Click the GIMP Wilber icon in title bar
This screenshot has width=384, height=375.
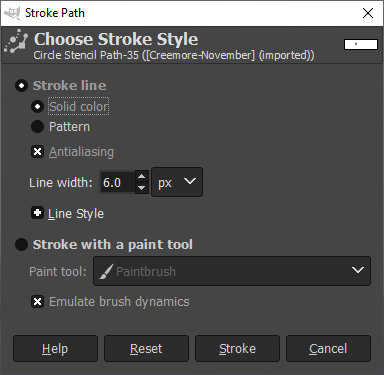coord(12,13)
